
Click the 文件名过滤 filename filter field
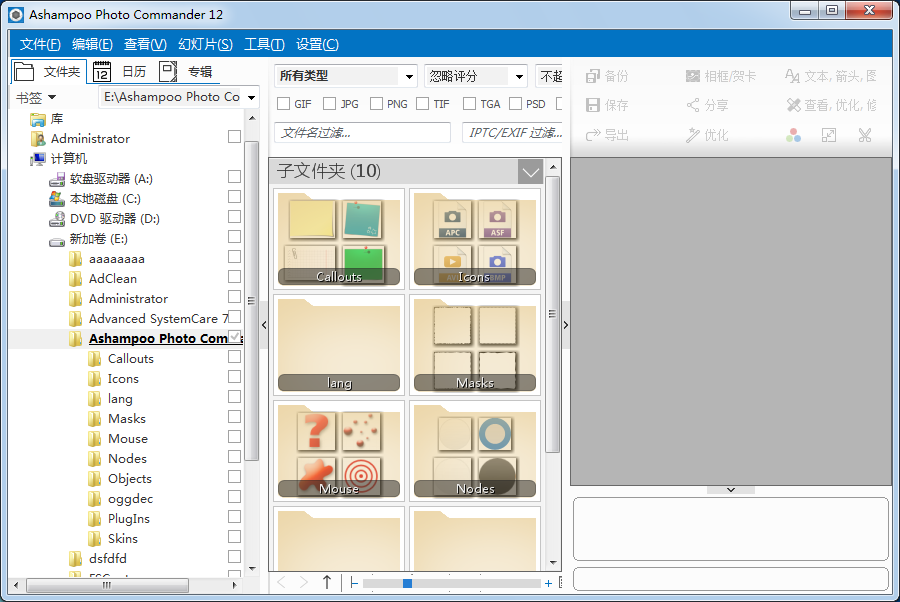pyautogui.click(x=362, y=133)
